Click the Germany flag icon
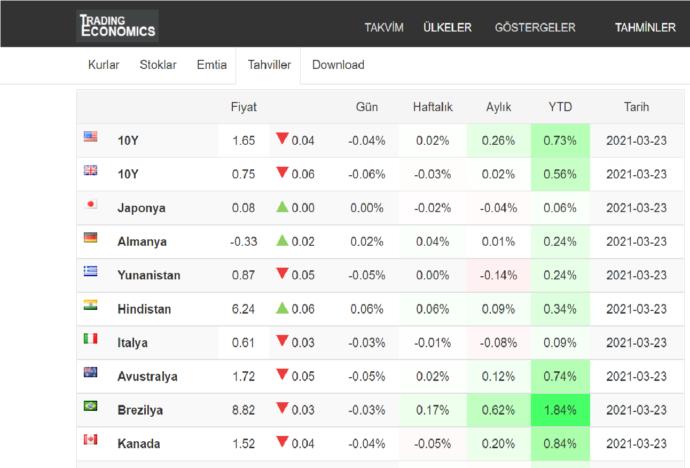Viewport: 690px width, 468px height. (x=91, y=238)
